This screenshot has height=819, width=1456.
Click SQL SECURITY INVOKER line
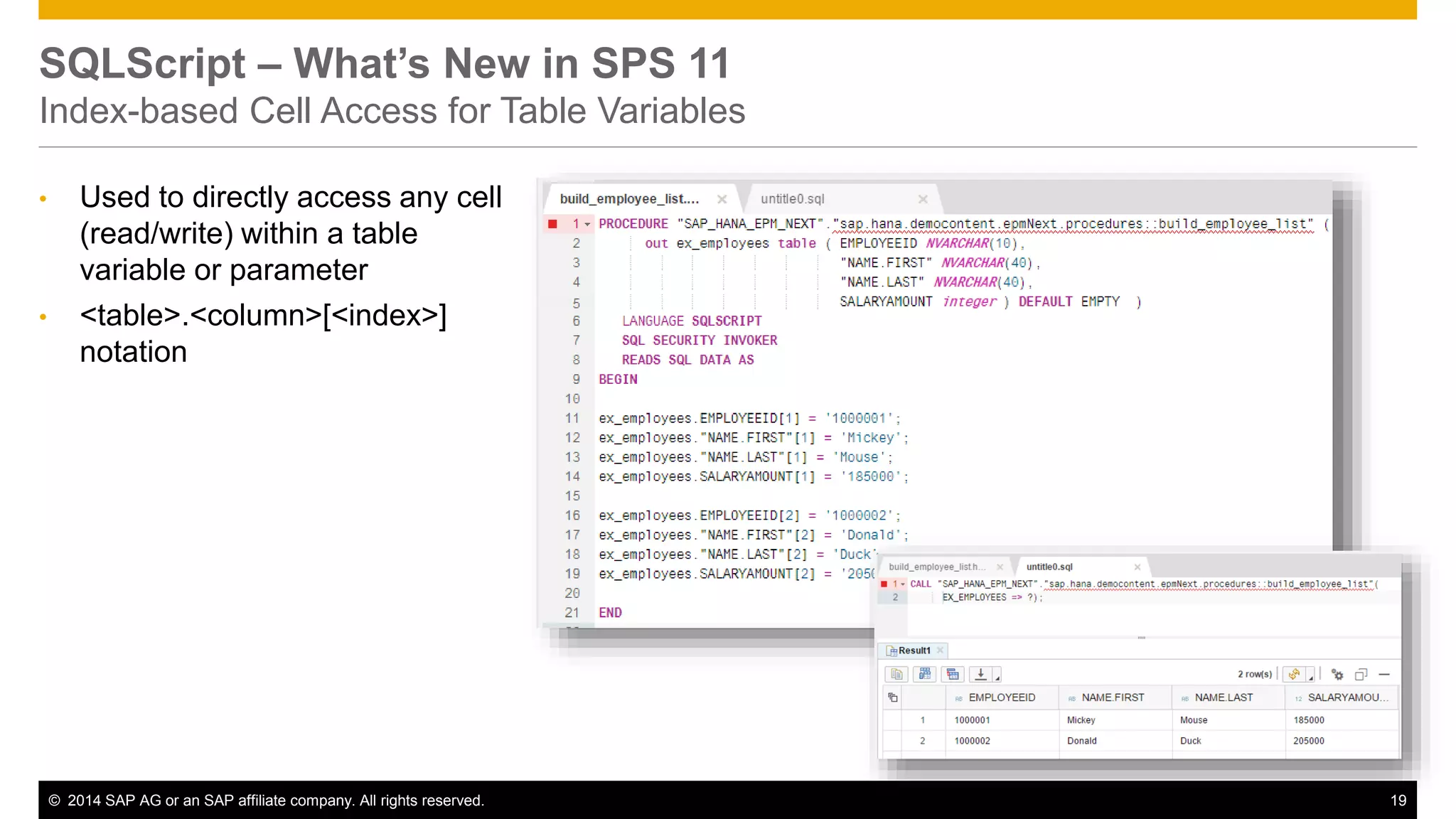[700, 341]
